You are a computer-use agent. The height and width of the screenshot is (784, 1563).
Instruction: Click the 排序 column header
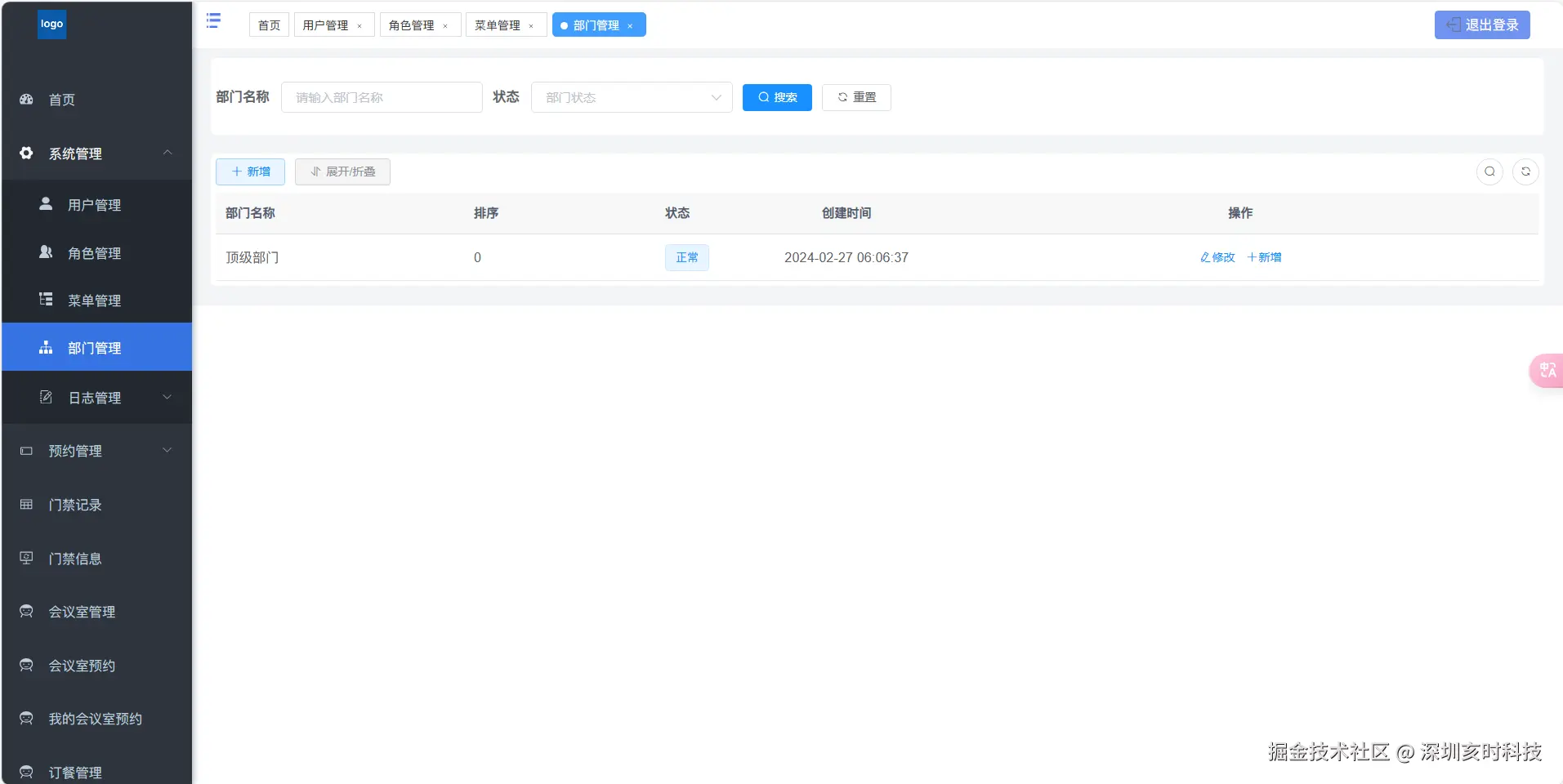[486, 213]
